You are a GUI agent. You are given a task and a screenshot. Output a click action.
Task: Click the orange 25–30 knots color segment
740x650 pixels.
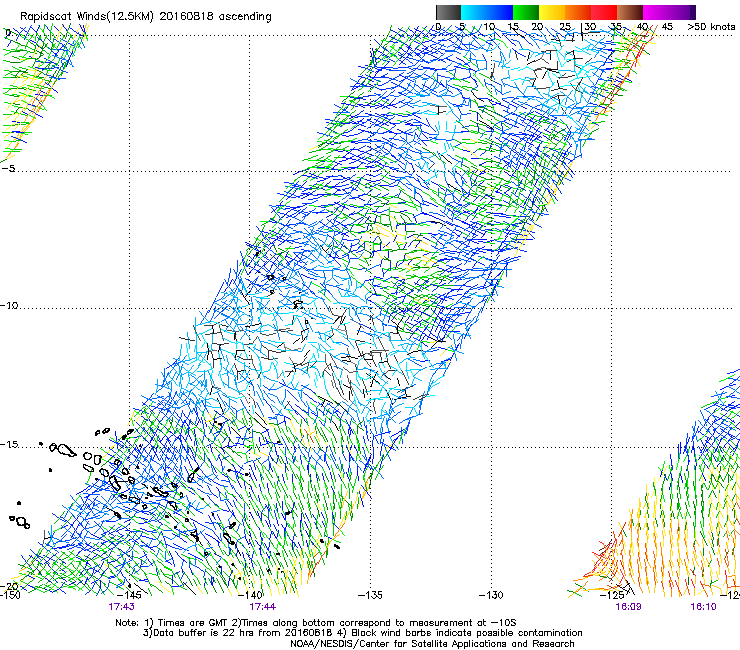click(x=578, y=12)
